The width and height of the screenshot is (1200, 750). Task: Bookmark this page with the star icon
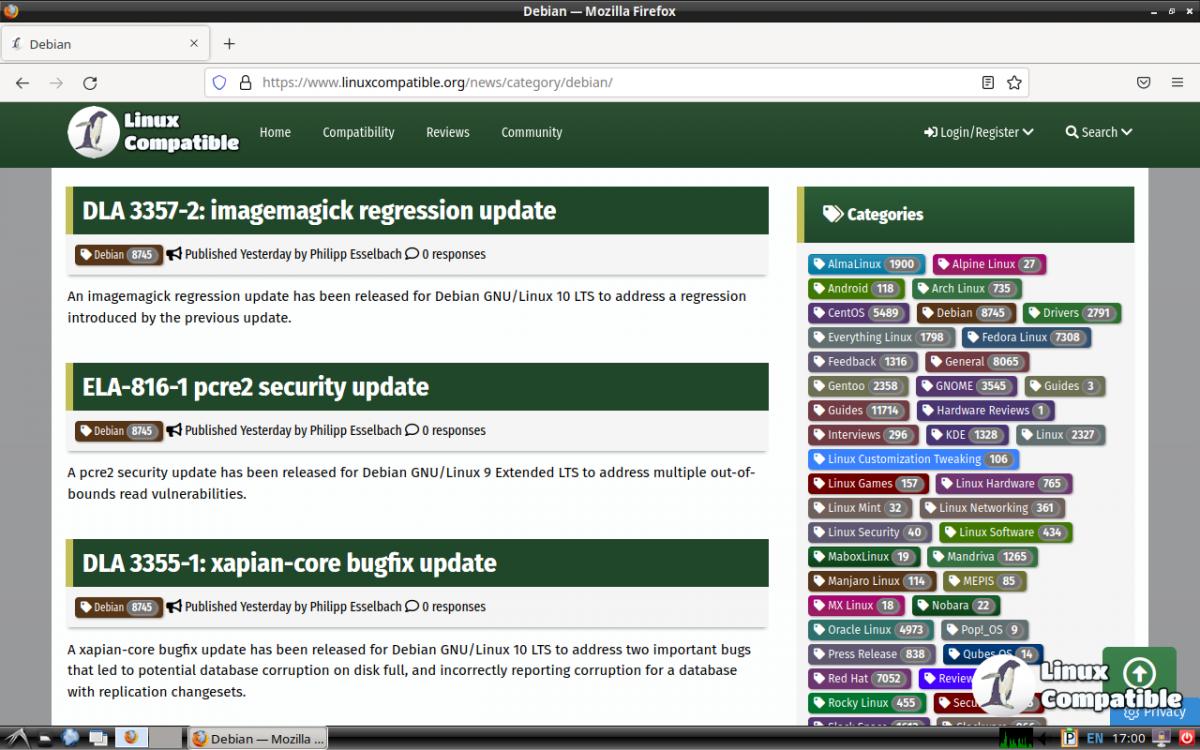[1014, 83]
